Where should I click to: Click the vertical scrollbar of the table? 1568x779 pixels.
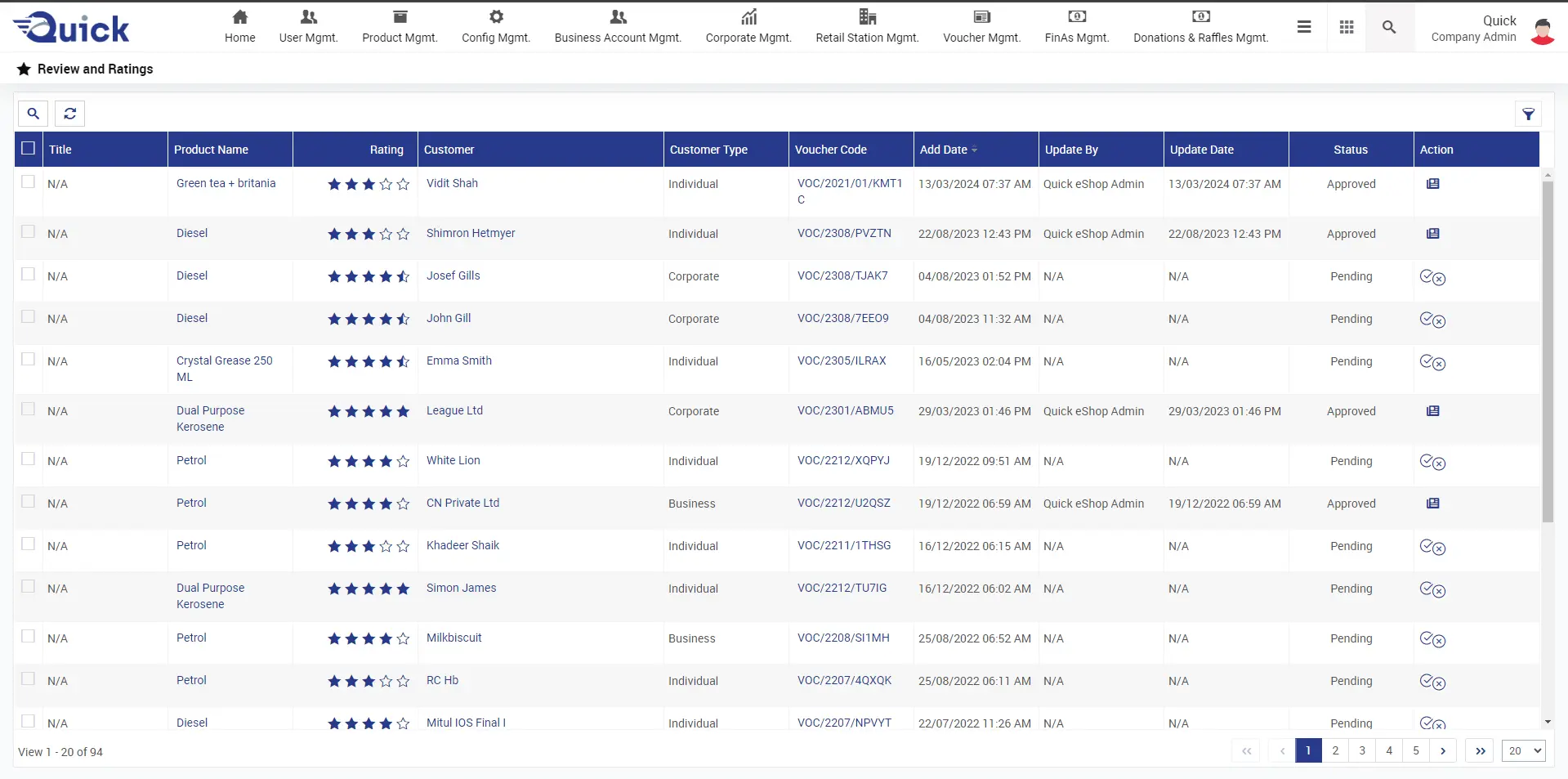[1547, 351]
